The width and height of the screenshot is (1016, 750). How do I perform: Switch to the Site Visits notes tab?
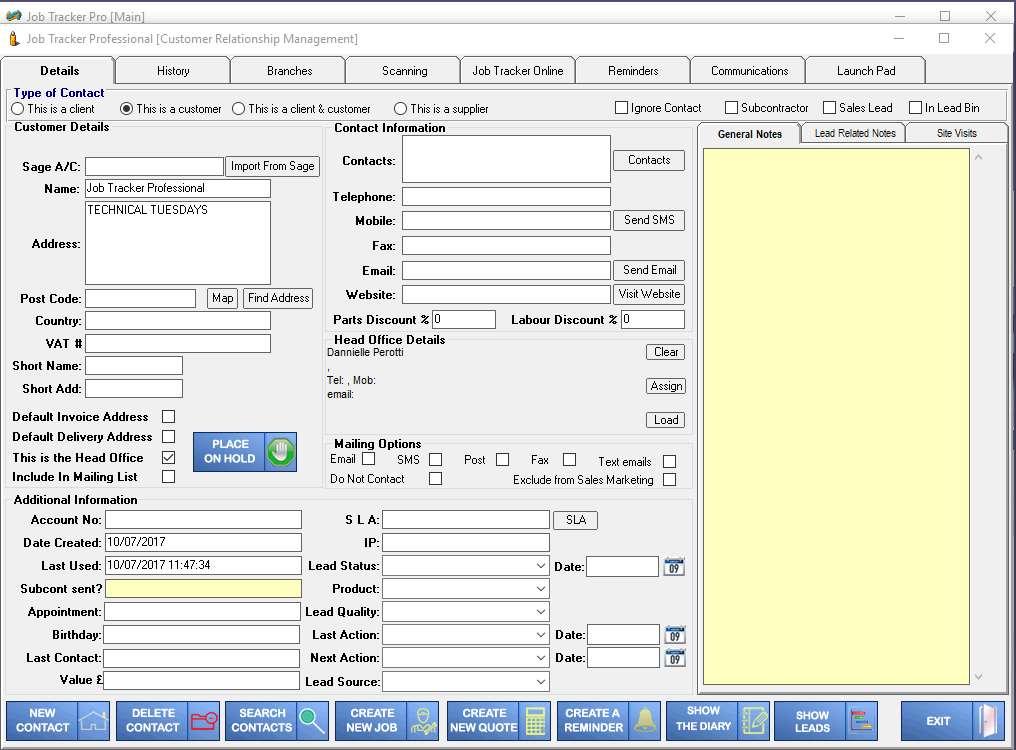coord(956,133)
